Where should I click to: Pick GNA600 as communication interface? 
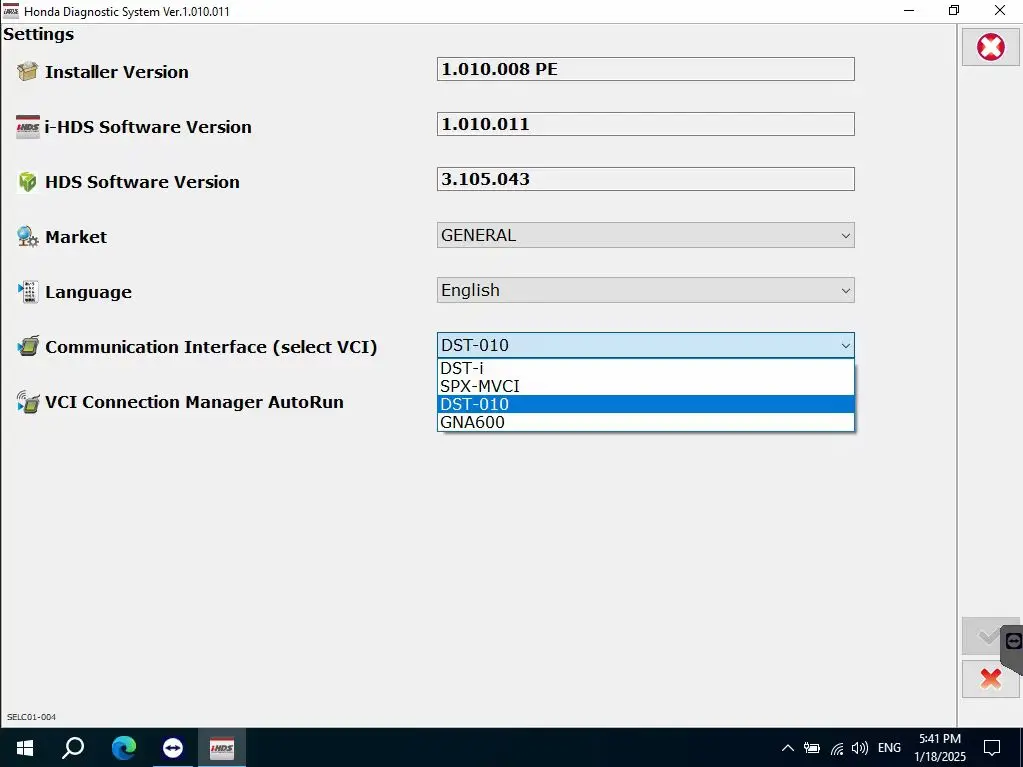pos(646,422)
